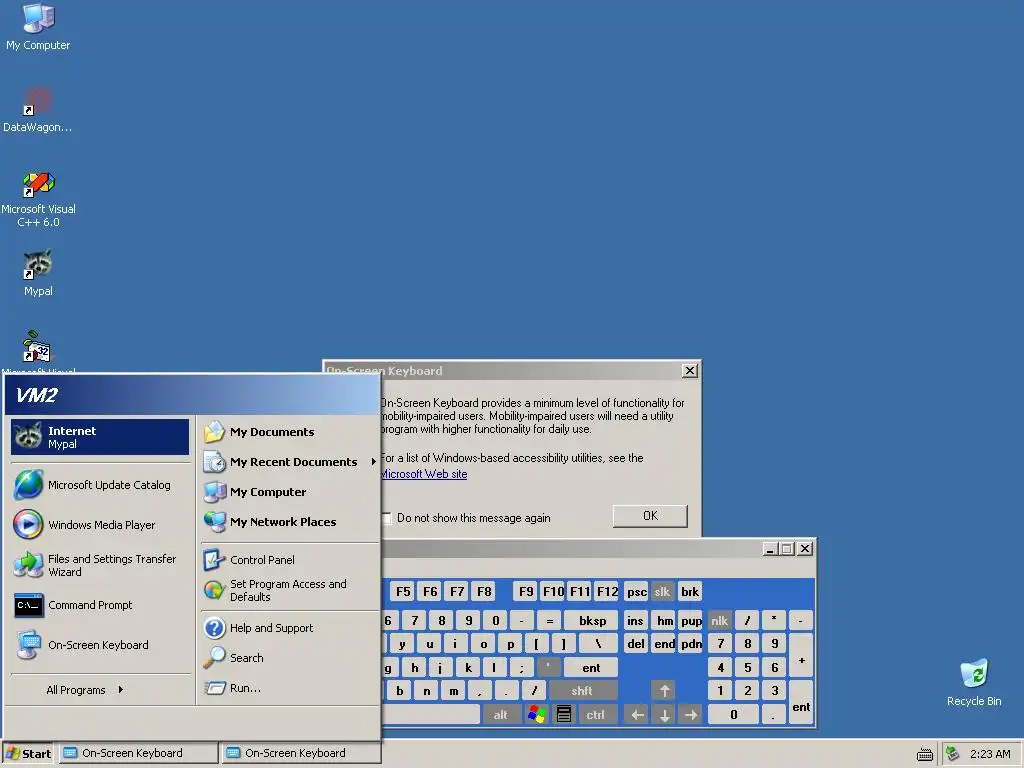1024x768 pixels.
Task: Open My Documents folder
Action: click(290, 432)
